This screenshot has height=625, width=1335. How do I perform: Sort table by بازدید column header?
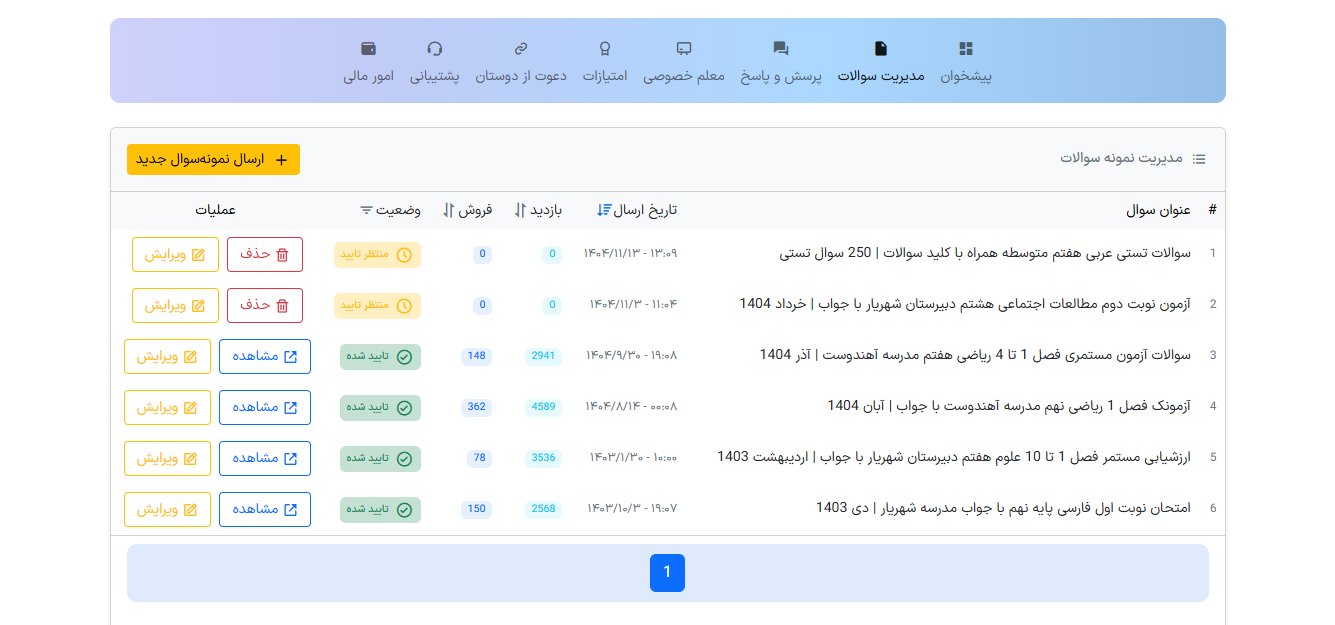(x=538, y=210)
